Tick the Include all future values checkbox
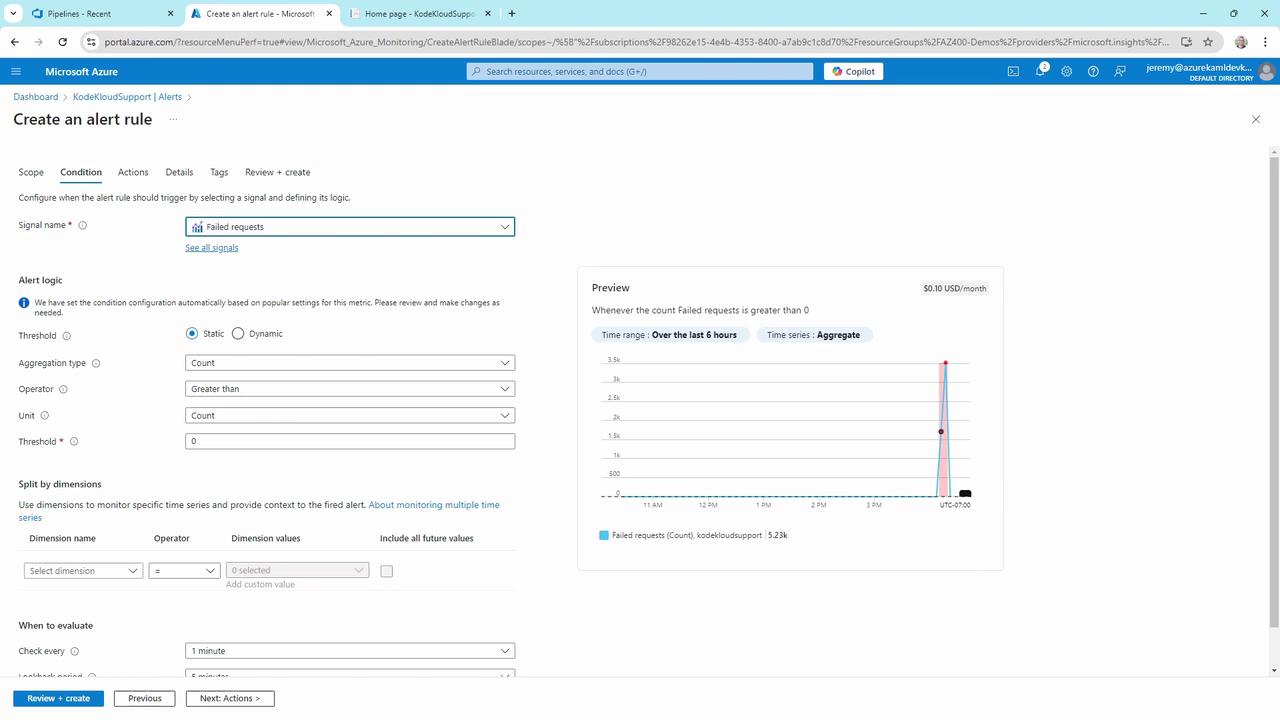Image resolution: width=1280 pixels, height=720 pixels. tap(387, 571)
